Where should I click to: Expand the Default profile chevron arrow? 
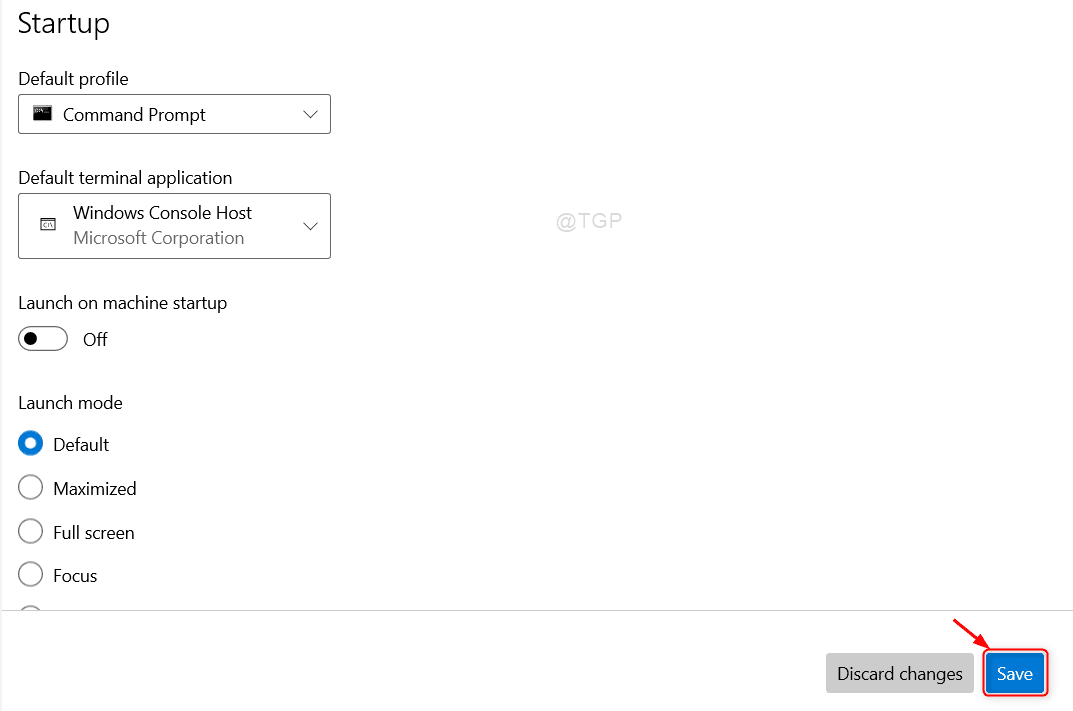pos(311,114)
